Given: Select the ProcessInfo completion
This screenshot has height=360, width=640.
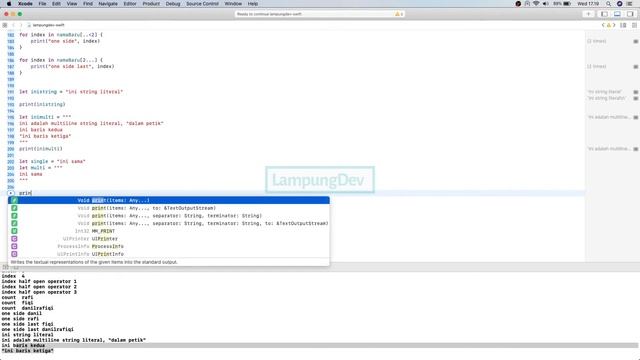Looking at the screenshot, I should pyautogui.click(x=169, y=246).
